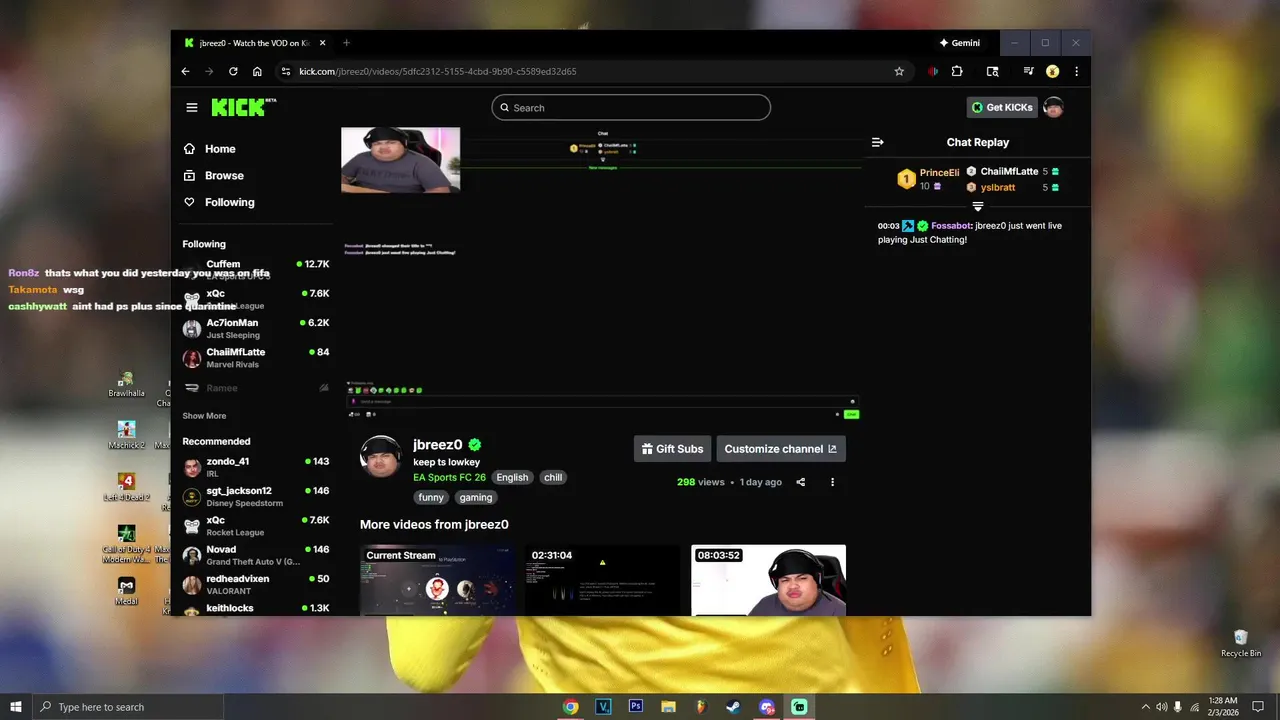Screen dimensions: 1280x720
Task: Open Left 4 Dead 2 desktop shortcut
Action: (x=126, y=487)
